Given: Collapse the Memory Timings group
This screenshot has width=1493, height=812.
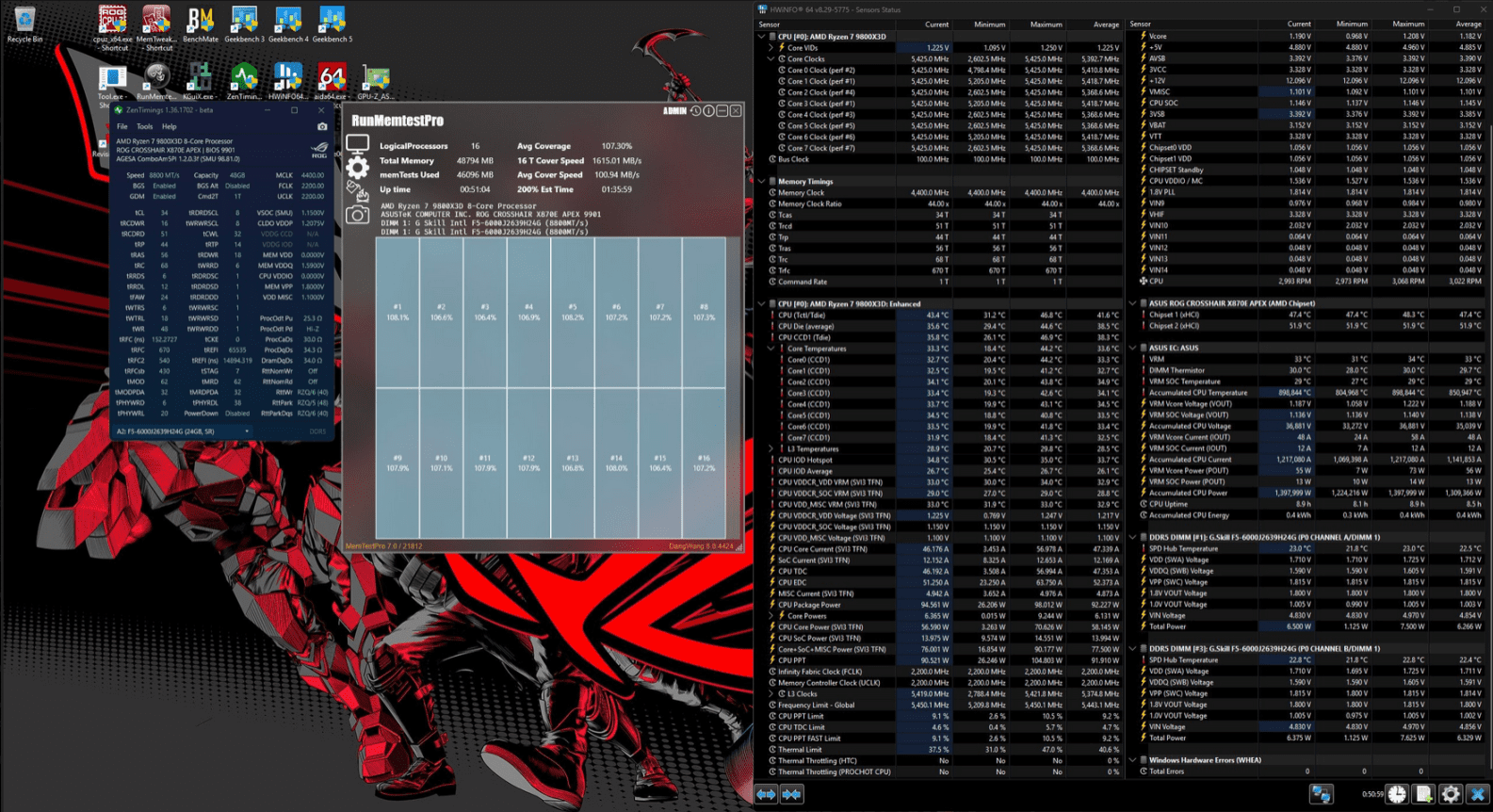Looking at the screenshot, I should point(761,182).
